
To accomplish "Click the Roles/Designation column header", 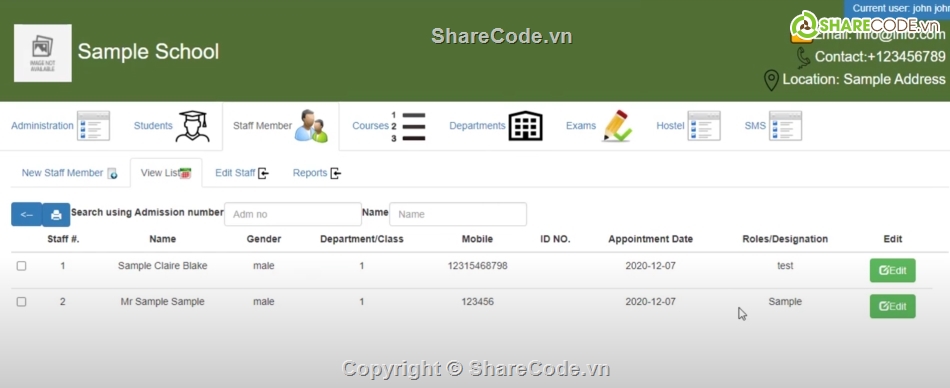I will (785, 239).
